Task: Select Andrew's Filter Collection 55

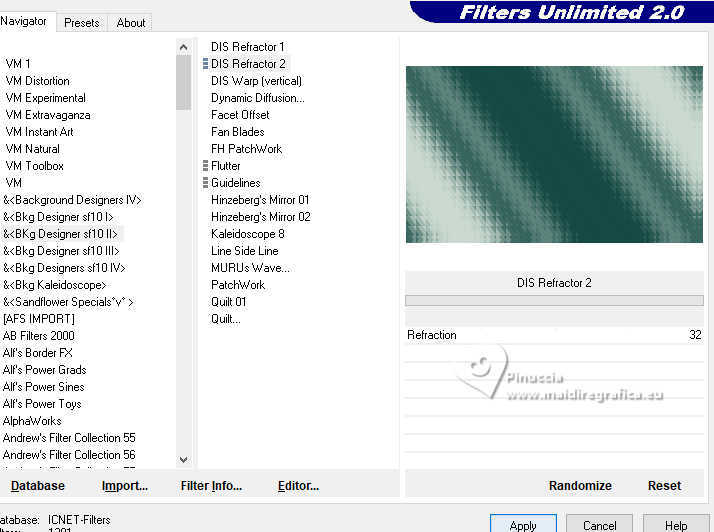Action: pos(69,438)
